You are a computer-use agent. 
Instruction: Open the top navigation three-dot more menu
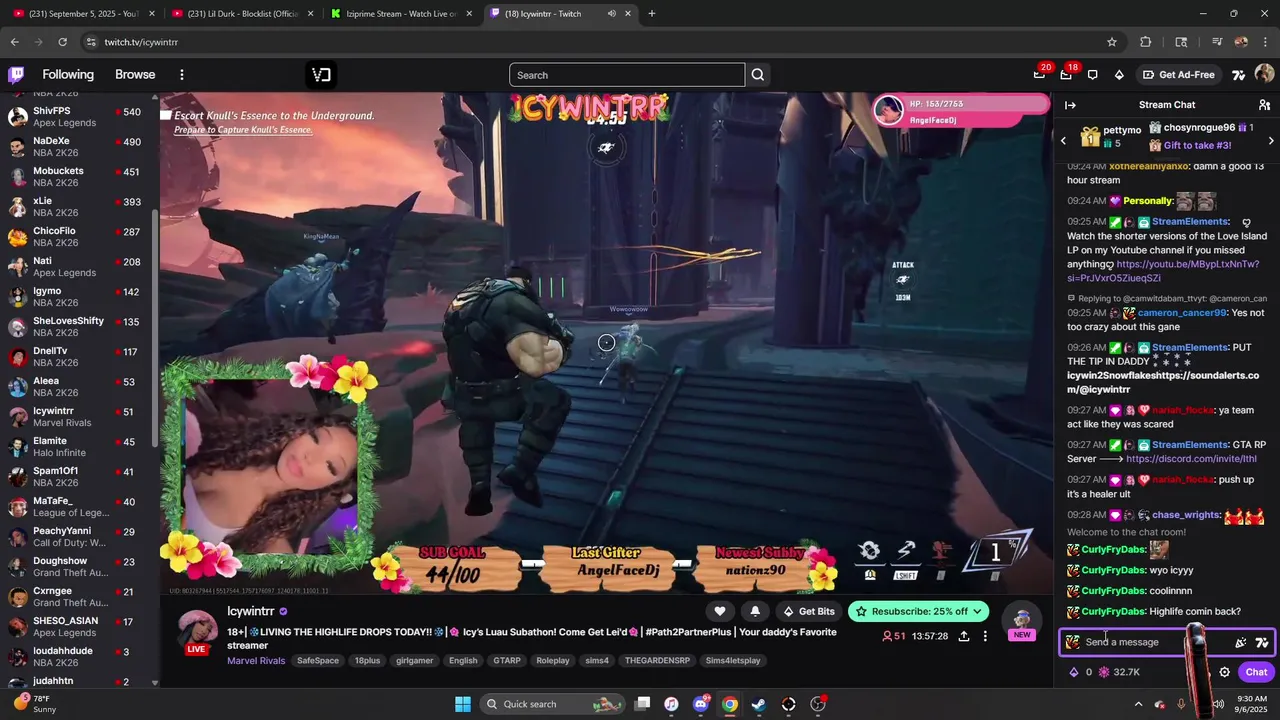(x=182, y=75)
